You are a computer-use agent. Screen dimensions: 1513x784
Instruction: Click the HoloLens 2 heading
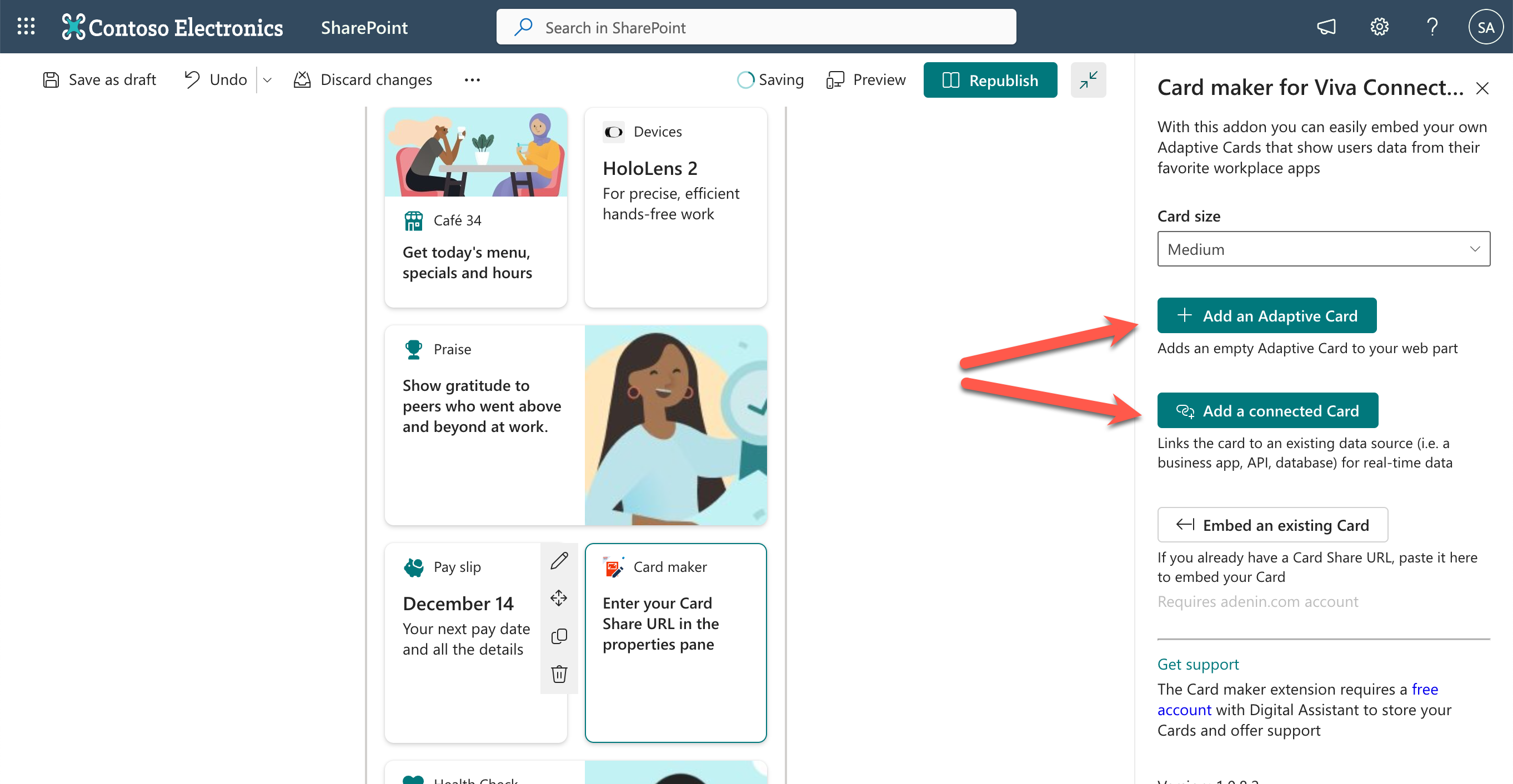[650, 169]
